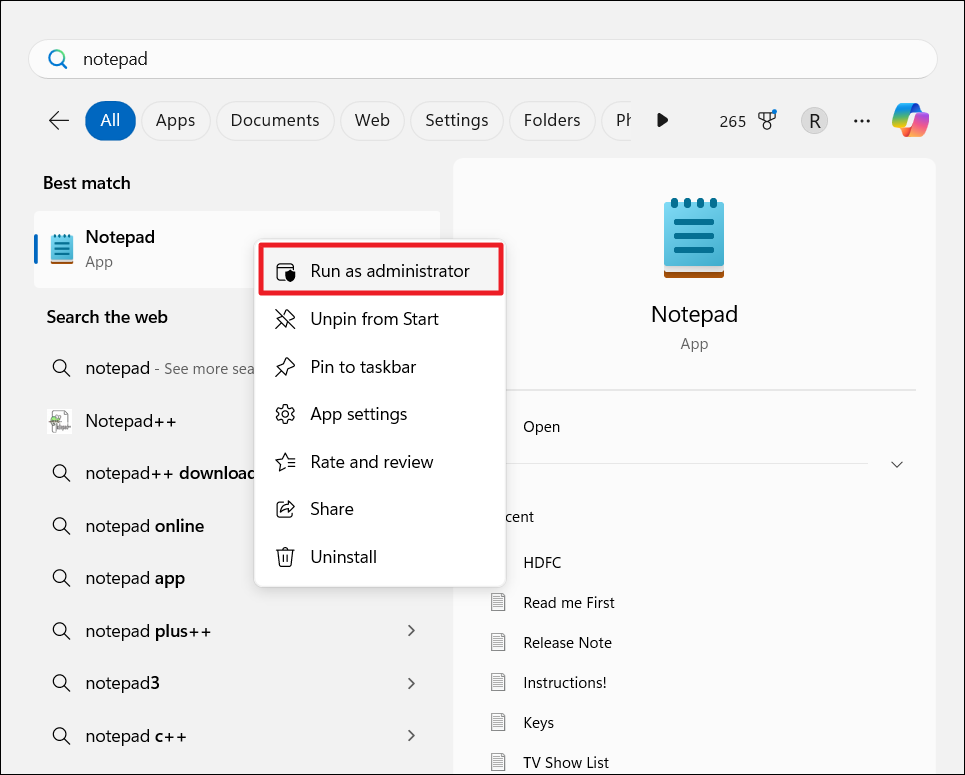Viewport: 965px width, 775px height.
Task: Click the Copilot icon in search header
Action: click(910, 120)
